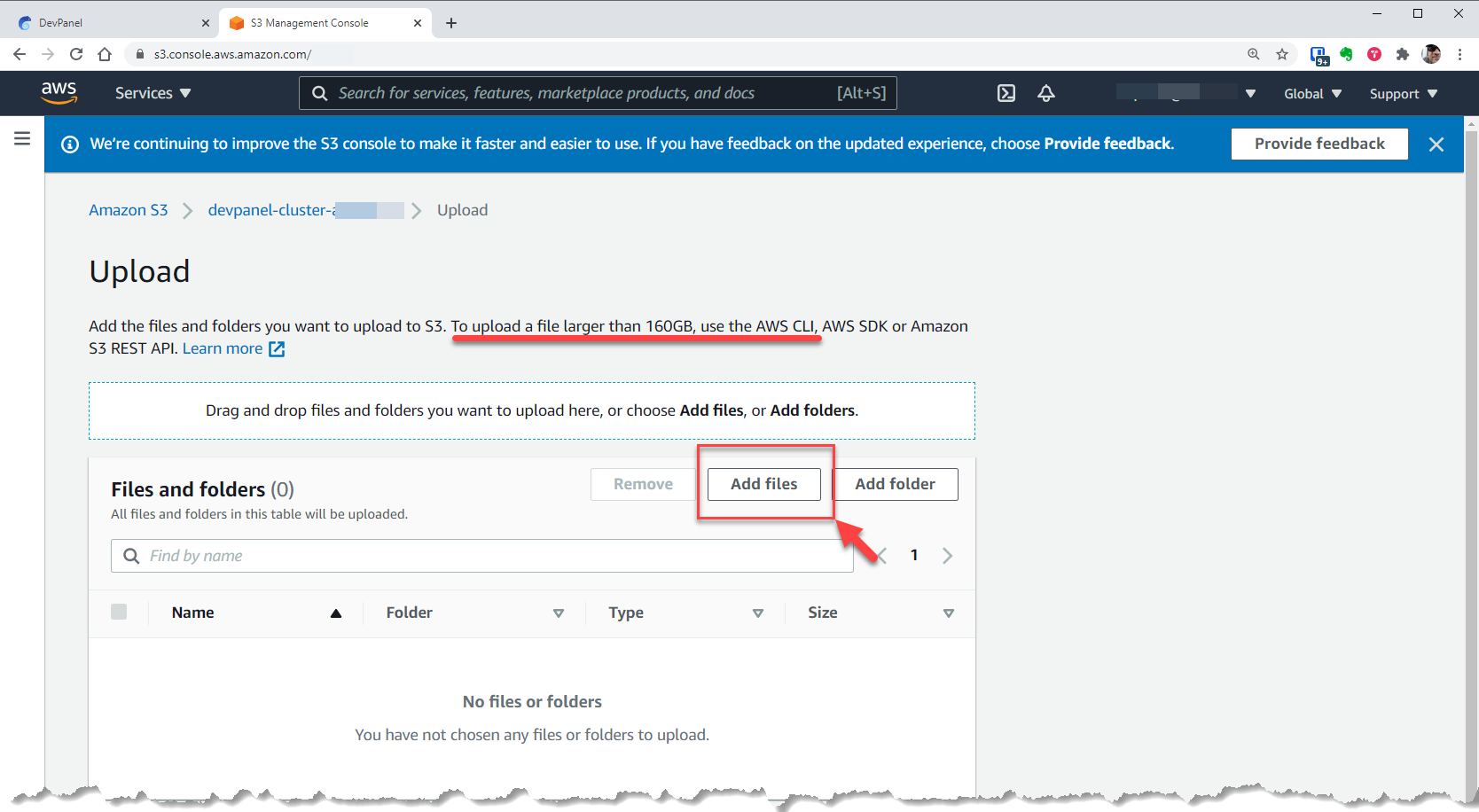Open the hamburger side navigation menu

pyautogui.click(x=22, y=138)
